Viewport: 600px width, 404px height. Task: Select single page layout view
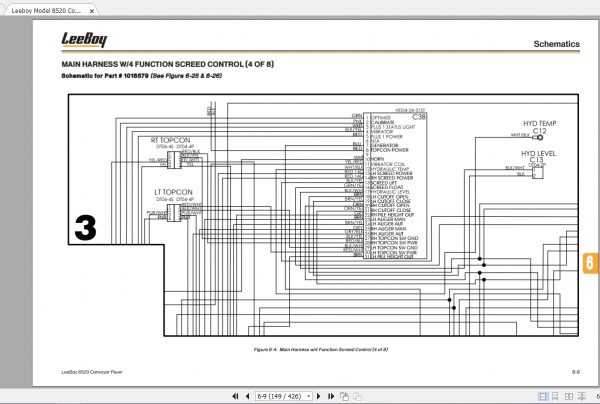tap(543, 396)
